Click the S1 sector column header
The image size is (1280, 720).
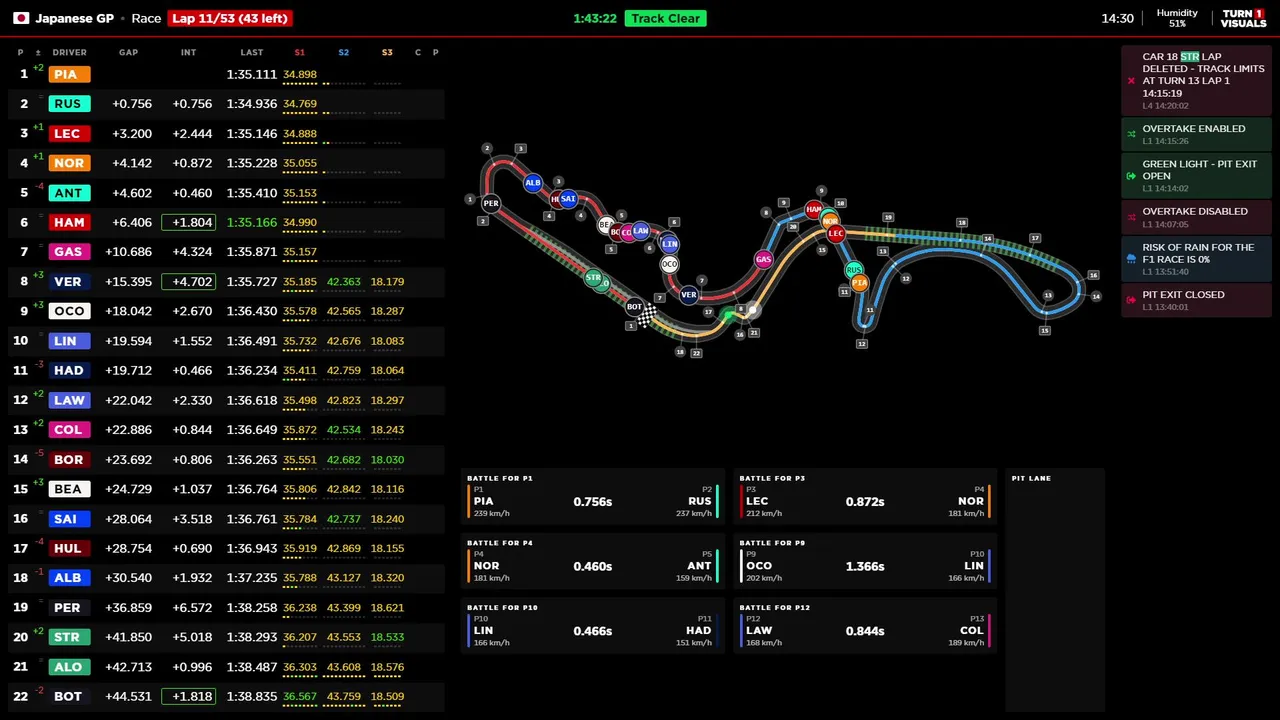click(300, 52)
